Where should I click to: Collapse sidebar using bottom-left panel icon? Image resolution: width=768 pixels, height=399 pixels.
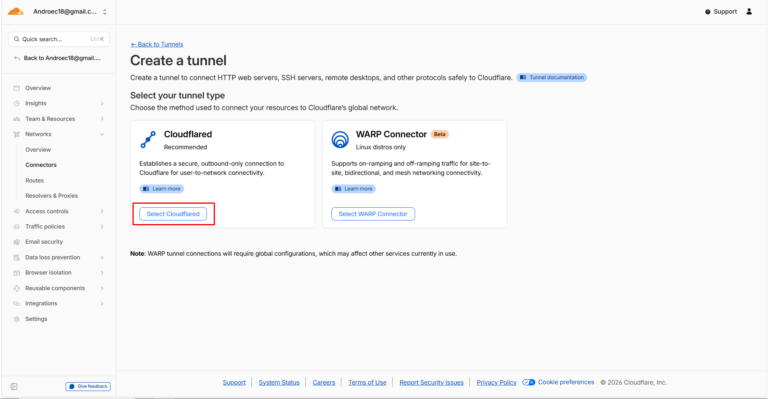point(14,387)
